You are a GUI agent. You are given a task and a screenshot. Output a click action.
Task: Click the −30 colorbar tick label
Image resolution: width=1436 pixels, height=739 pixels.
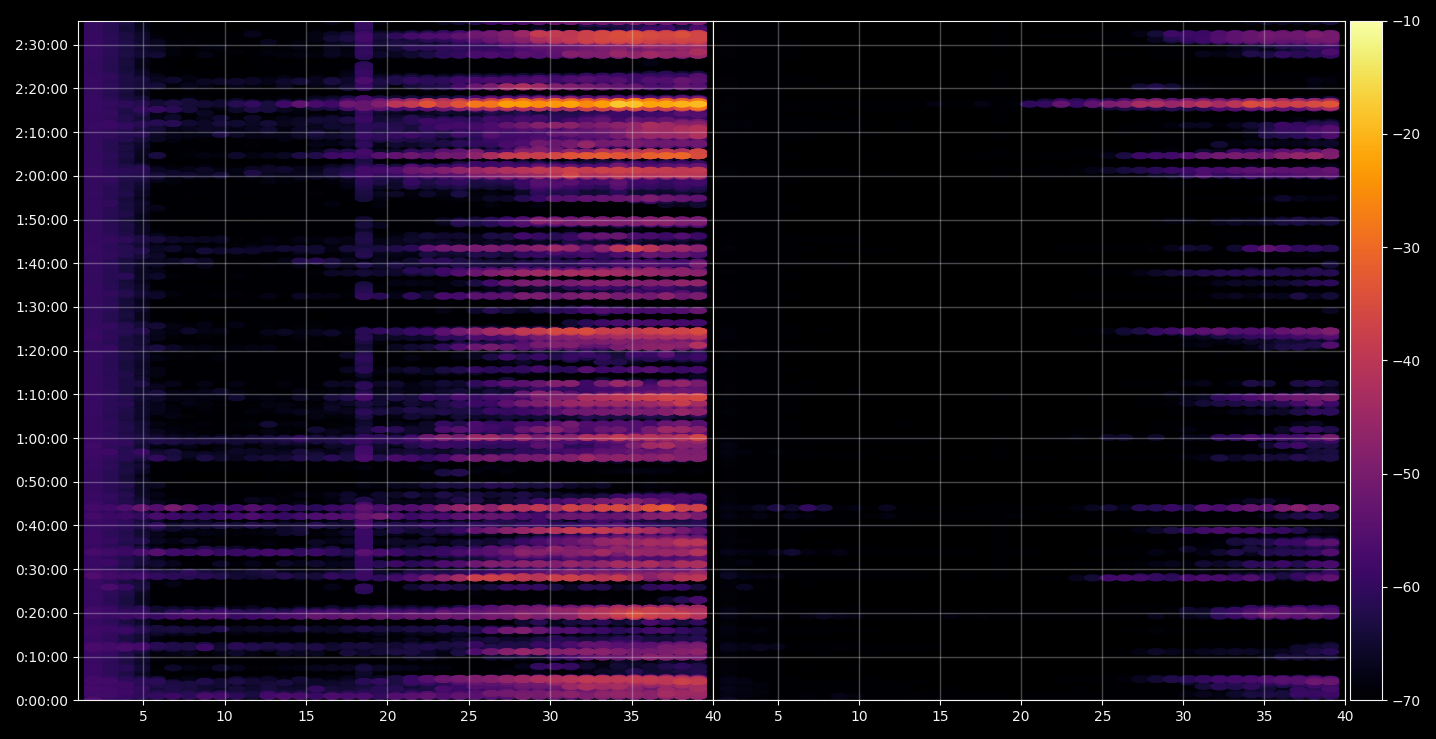[x=1405, y=248]
